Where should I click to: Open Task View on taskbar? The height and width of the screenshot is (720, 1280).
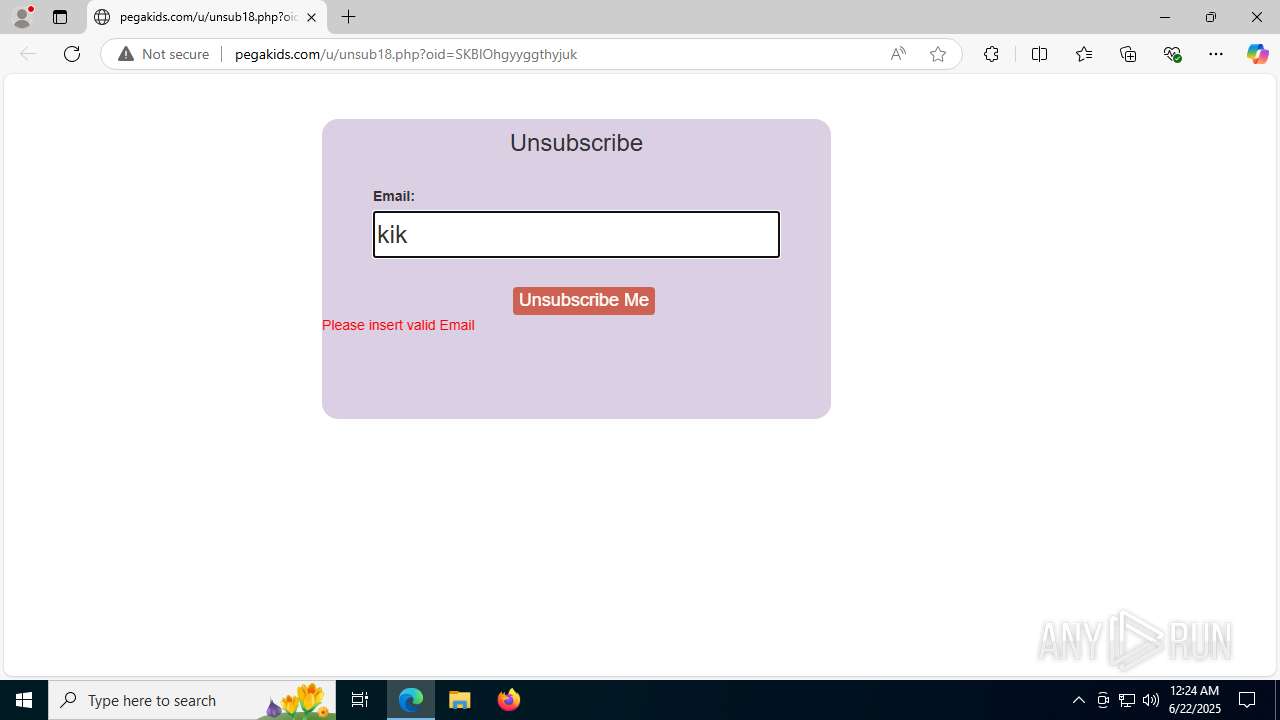click(360, 700)
